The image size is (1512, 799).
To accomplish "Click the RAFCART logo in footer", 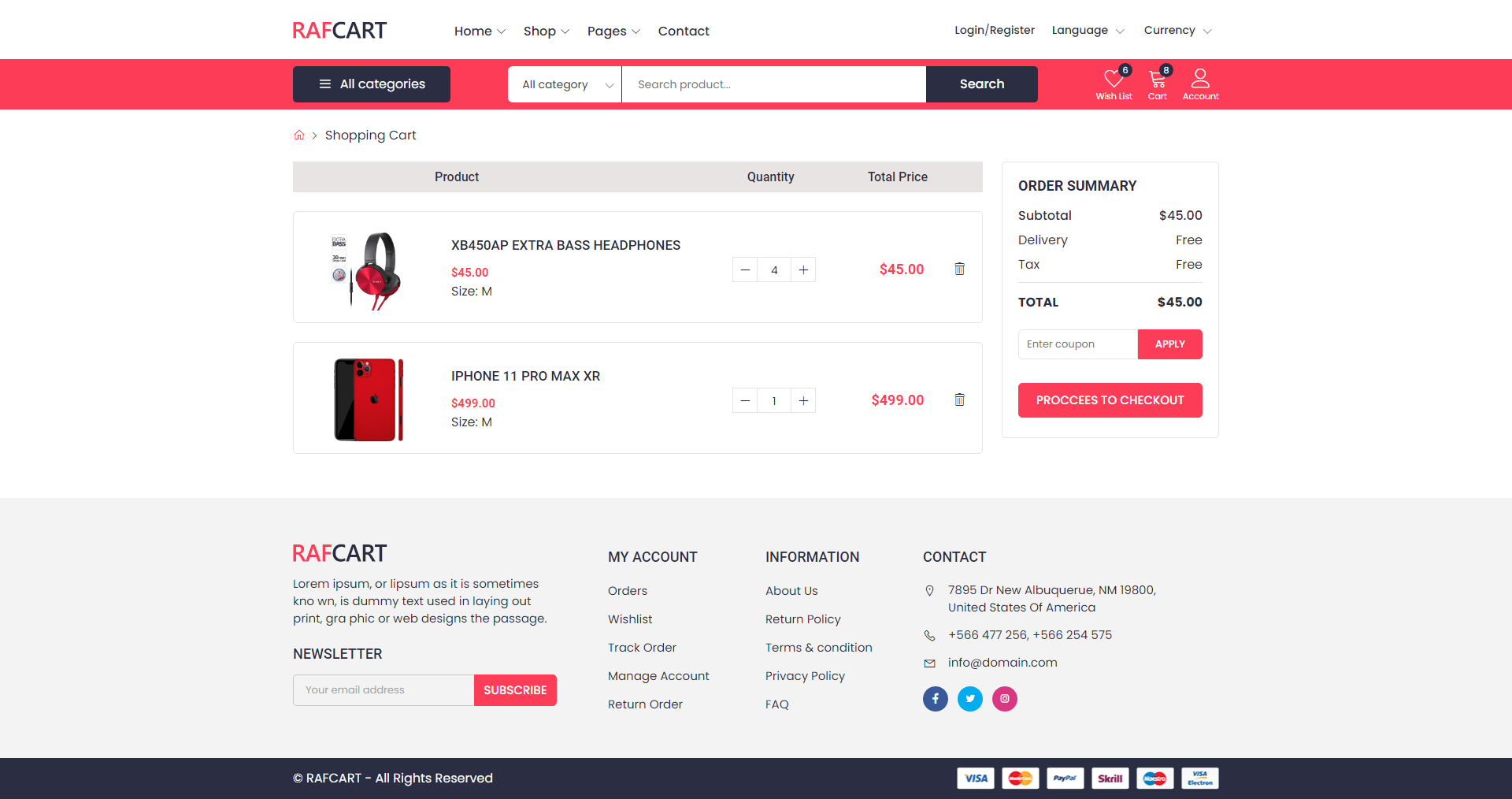I will [x=339, y=553].
